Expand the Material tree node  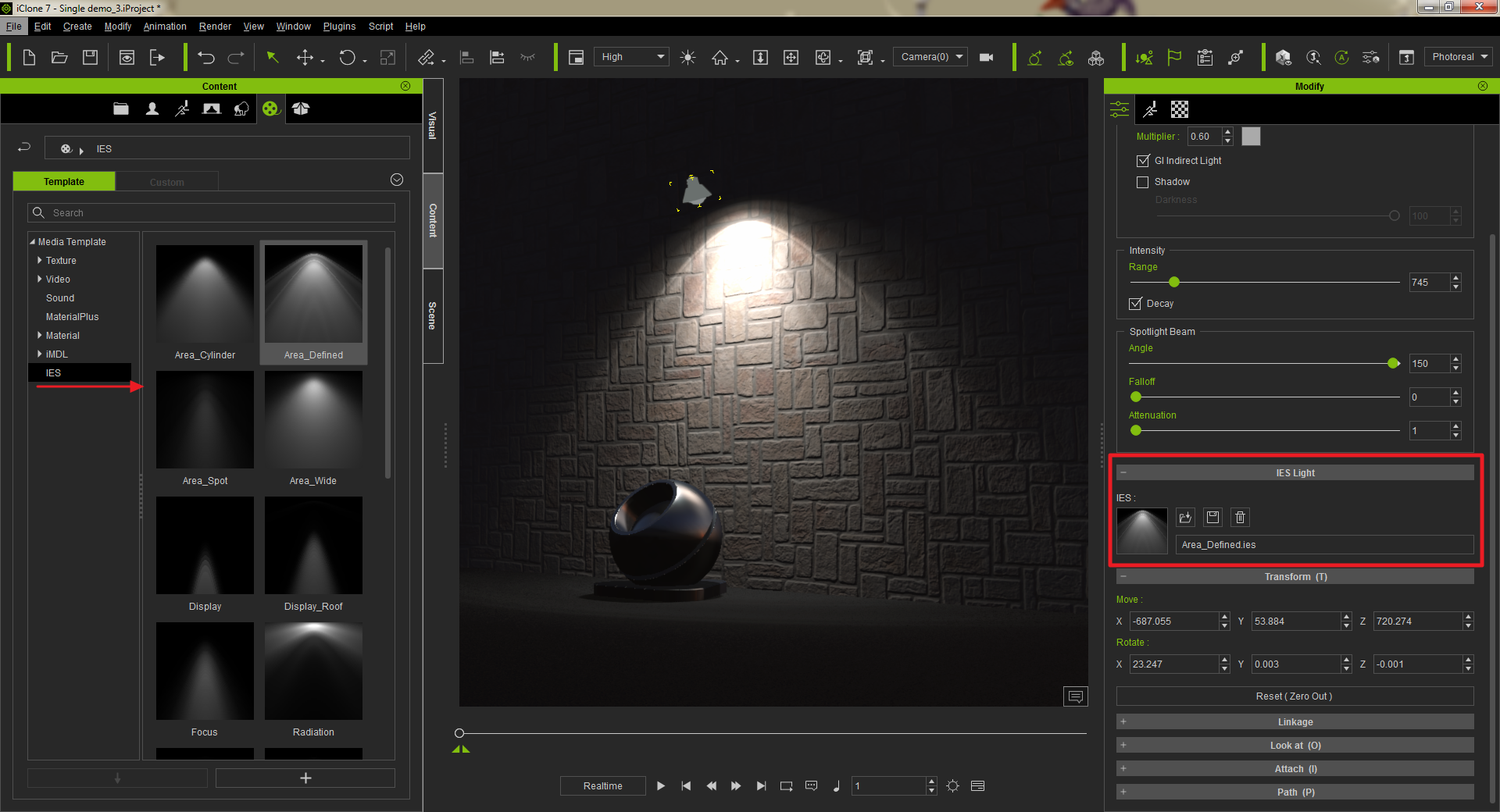click(40, 336)
